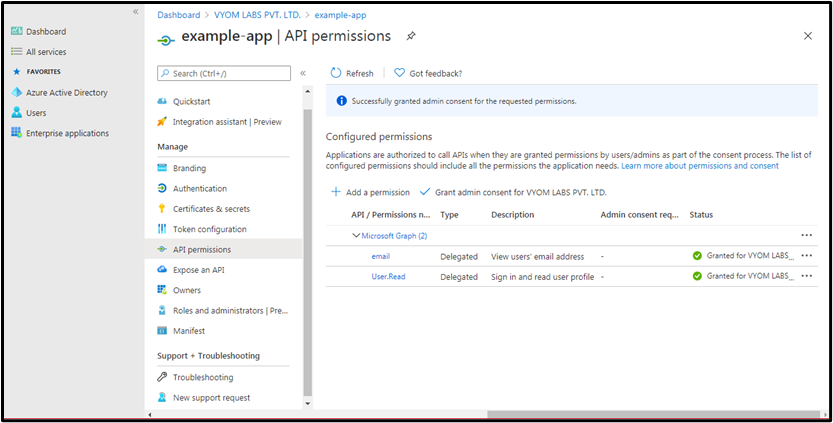Viewport: 833px width, 423px height.
Task: Open Azure Active Directory from favorites
Action: pyautogui.click(x=66, y=92)
